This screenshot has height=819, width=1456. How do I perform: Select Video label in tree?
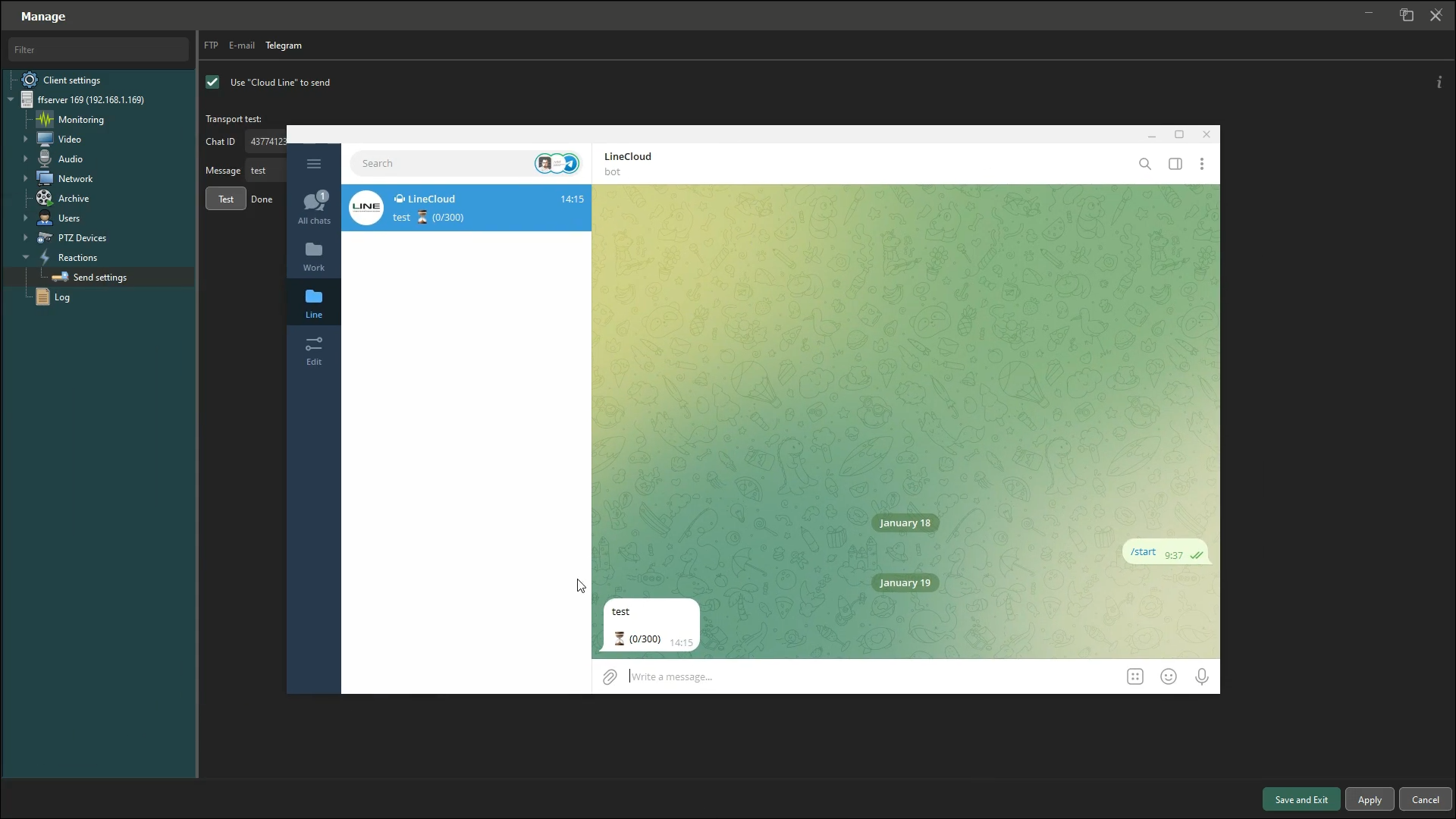click(x=70, y=139)
